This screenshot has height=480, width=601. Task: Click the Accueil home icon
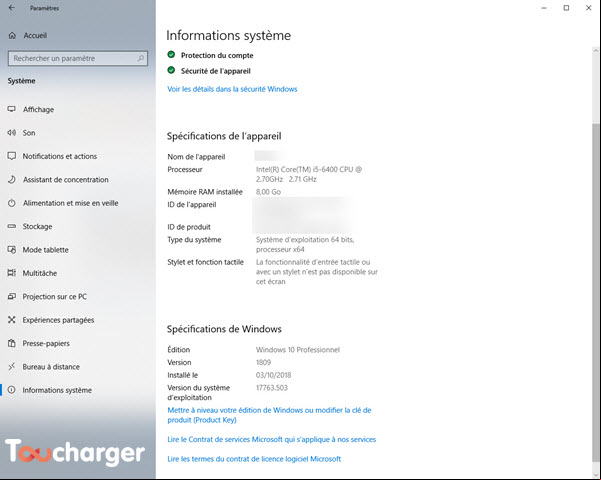coord(12,36)
